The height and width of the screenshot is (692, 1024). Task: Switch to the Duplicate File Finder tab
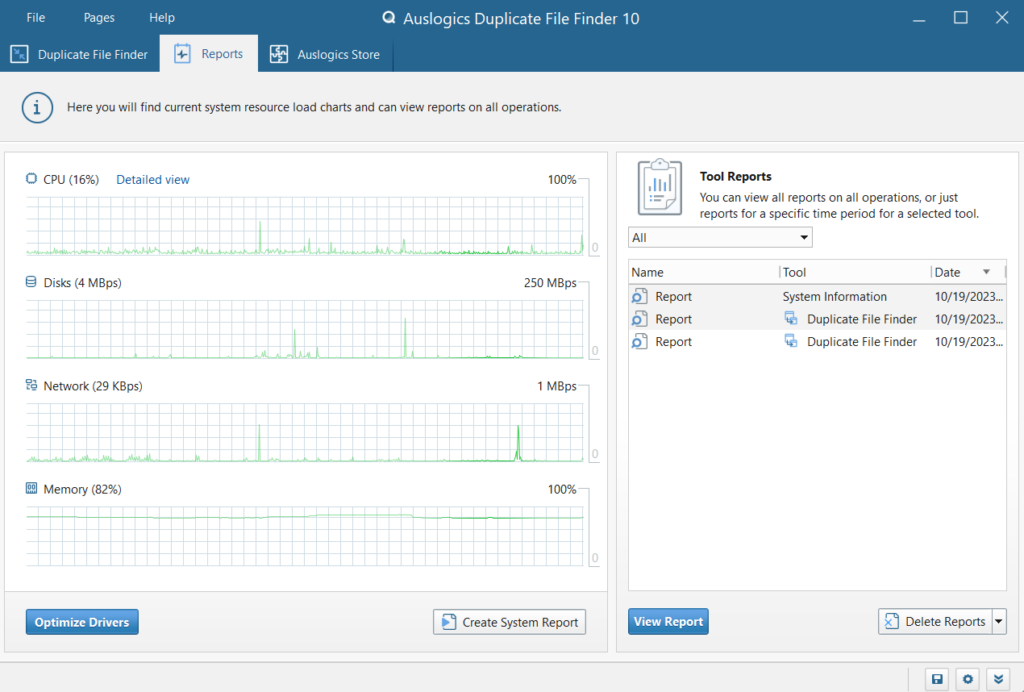click(x=80, y=55)
